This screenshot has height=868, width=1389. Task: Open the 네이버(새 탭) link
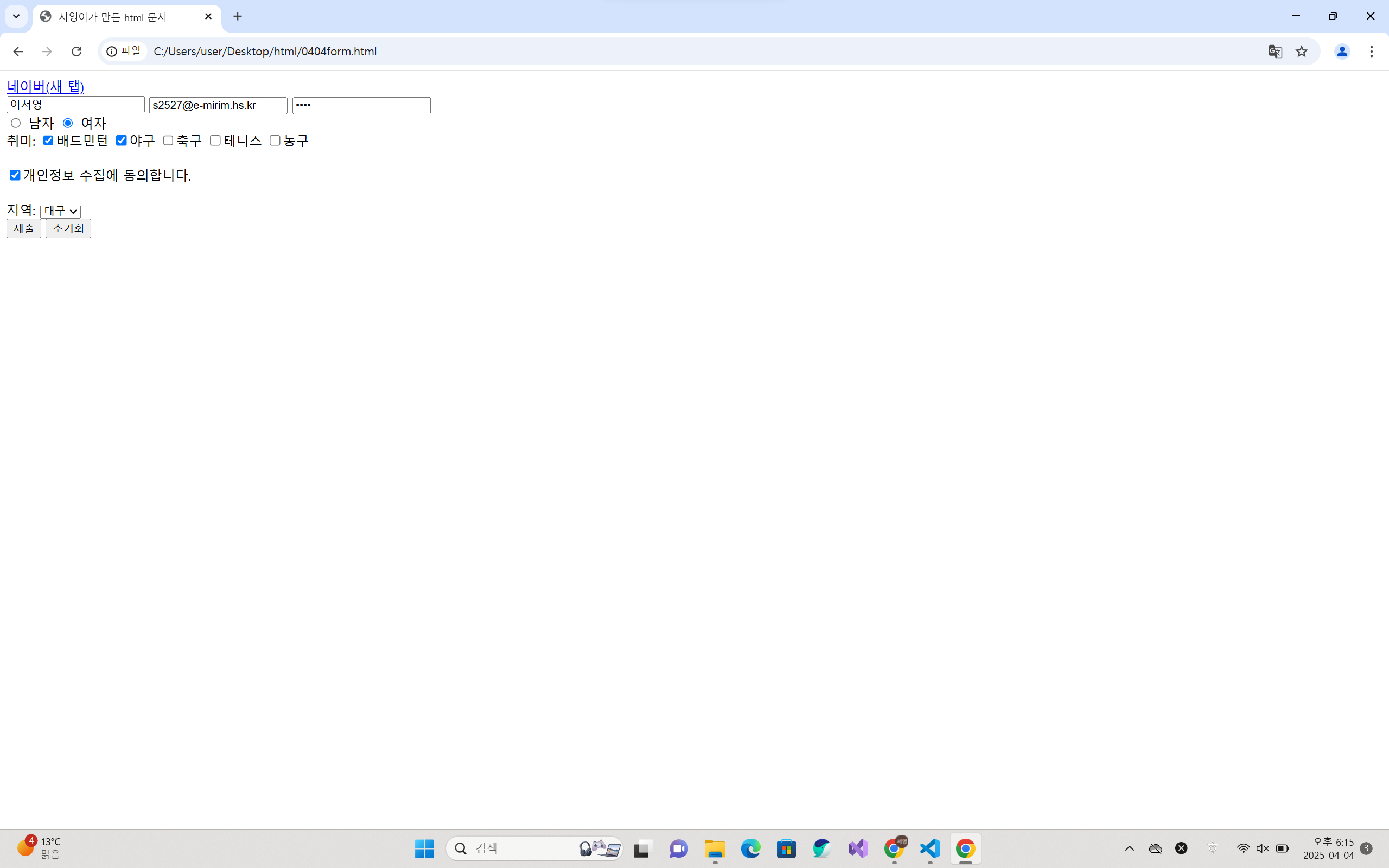46,87
